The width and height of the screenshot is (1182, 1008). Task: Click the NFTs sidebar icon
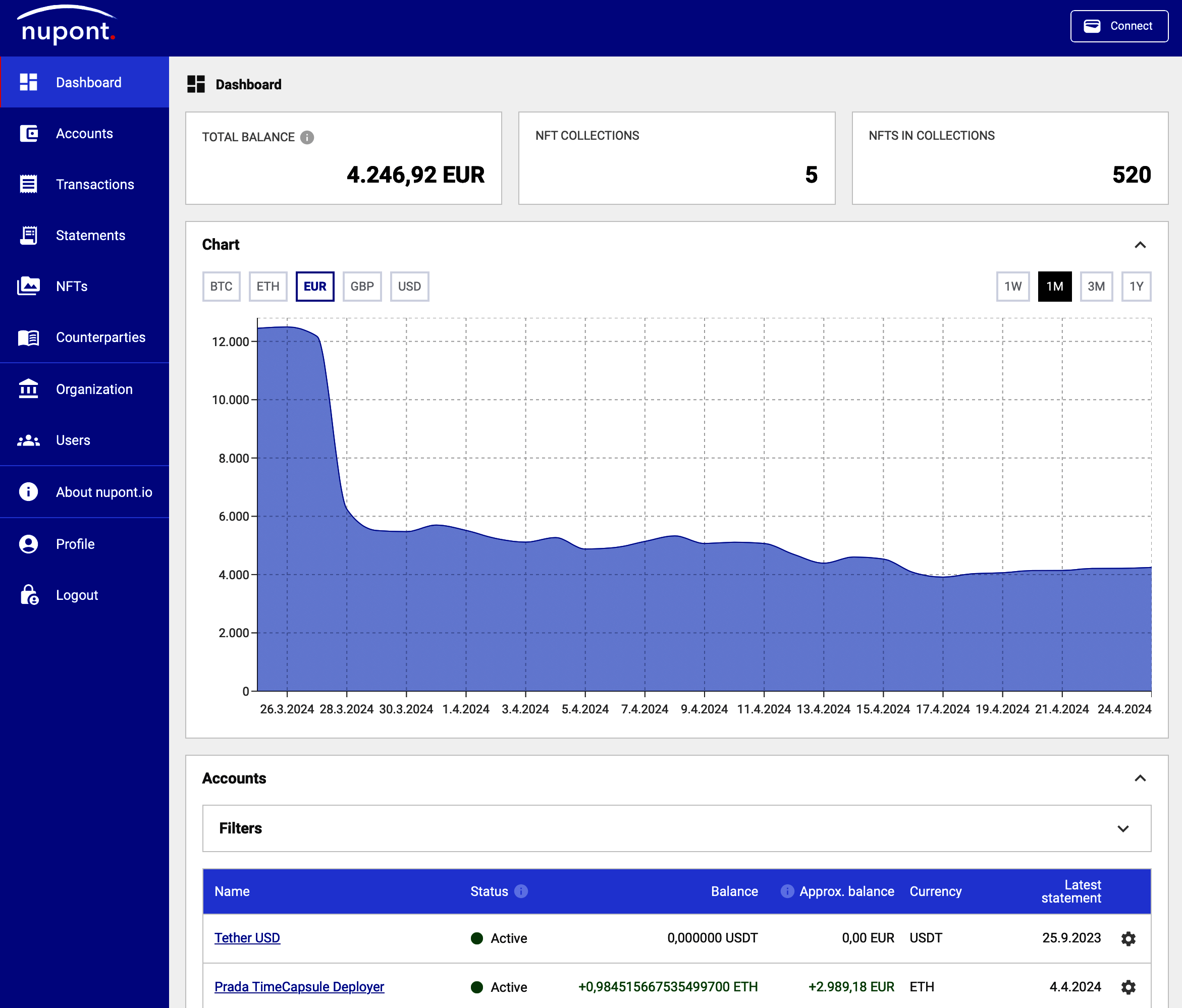coord(29,286)
